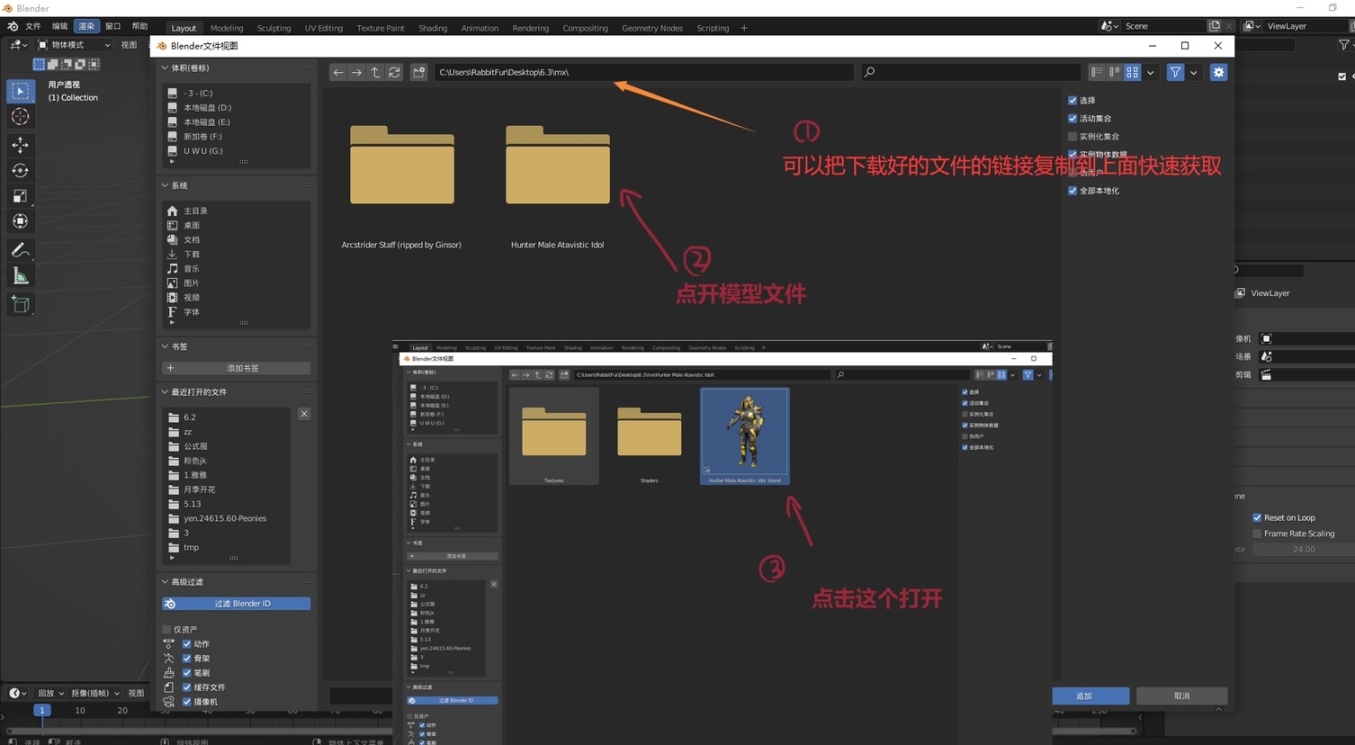Click the 取消 cancel button
1355x745 pixels.
coord(1182,696)
